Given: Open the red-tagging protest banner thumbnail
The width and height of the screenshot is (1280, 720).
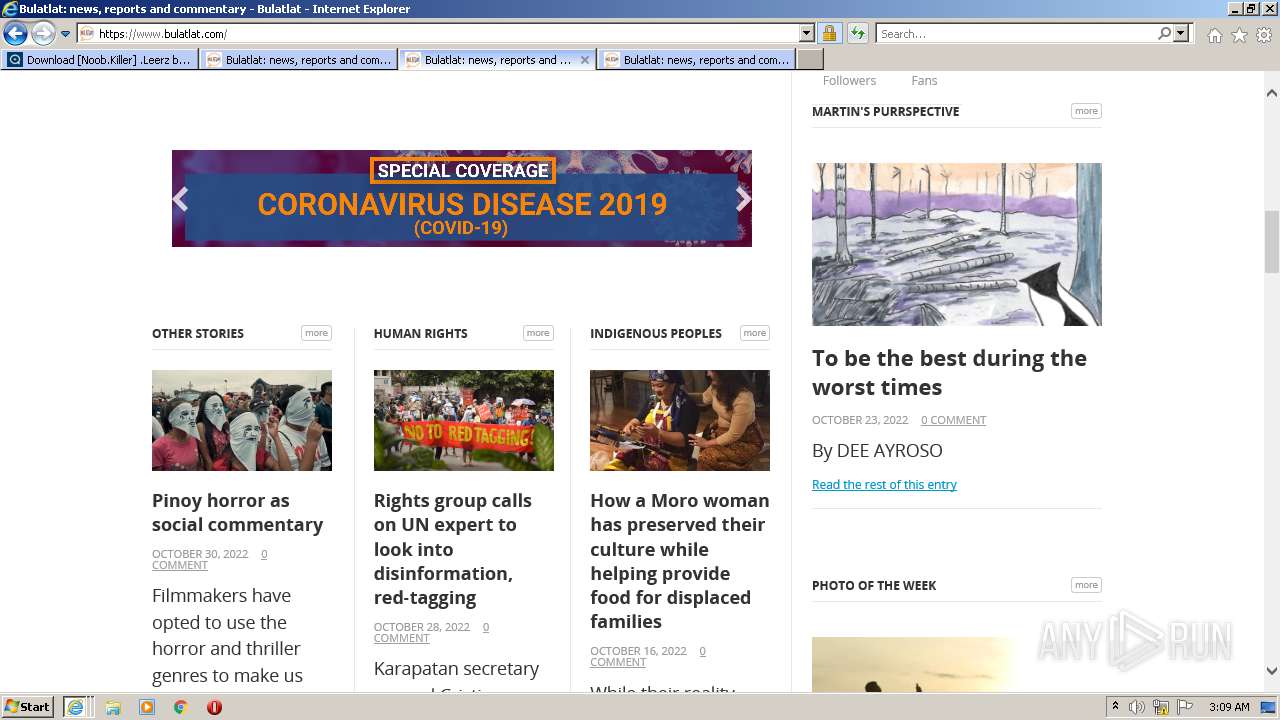Looking at the screenshot, I should pyautogui.click(x=464, y=420).
